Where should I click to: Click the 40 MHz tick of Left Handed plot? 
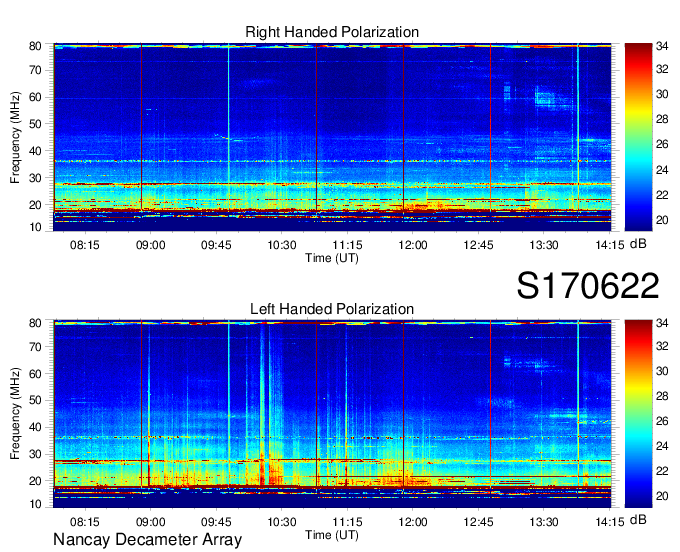pos(35,428)
